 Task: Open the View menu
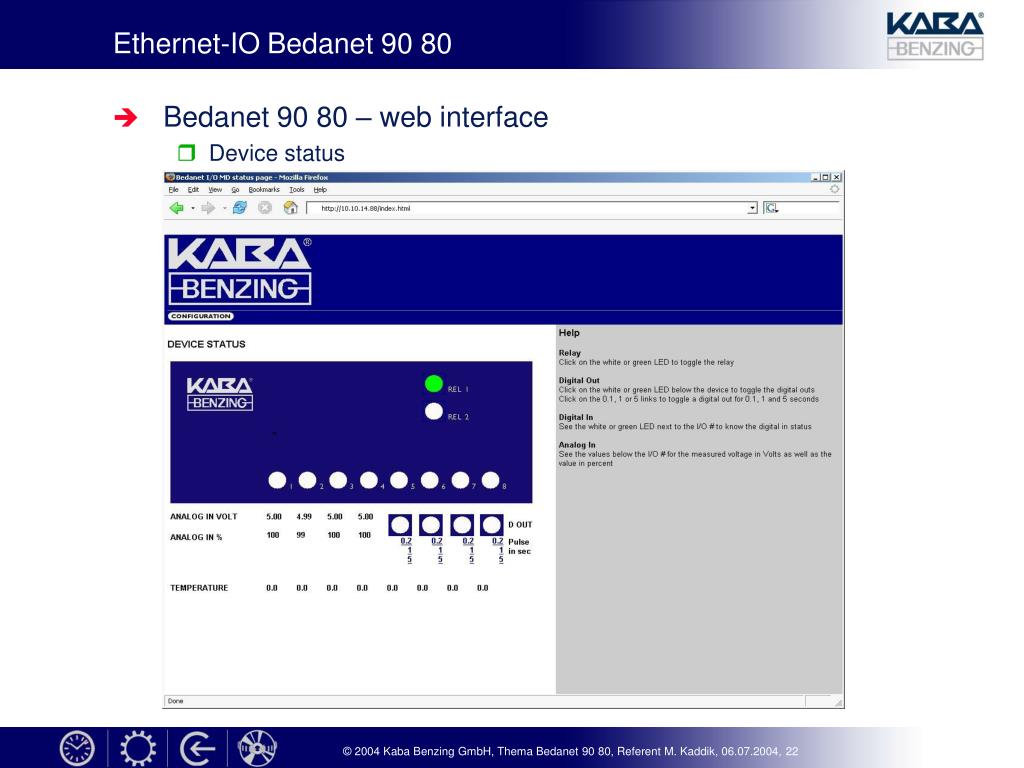click(x=215, y=189)
